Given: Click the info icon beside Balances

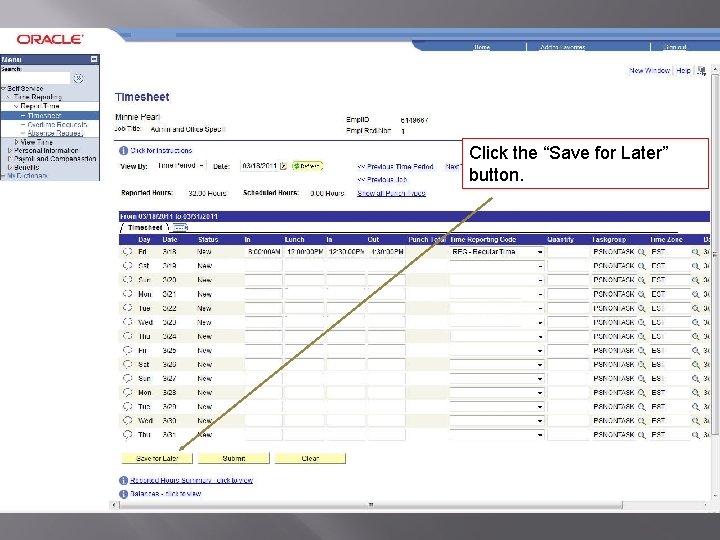Looking at the screenshot, I should tap(124, 494).
